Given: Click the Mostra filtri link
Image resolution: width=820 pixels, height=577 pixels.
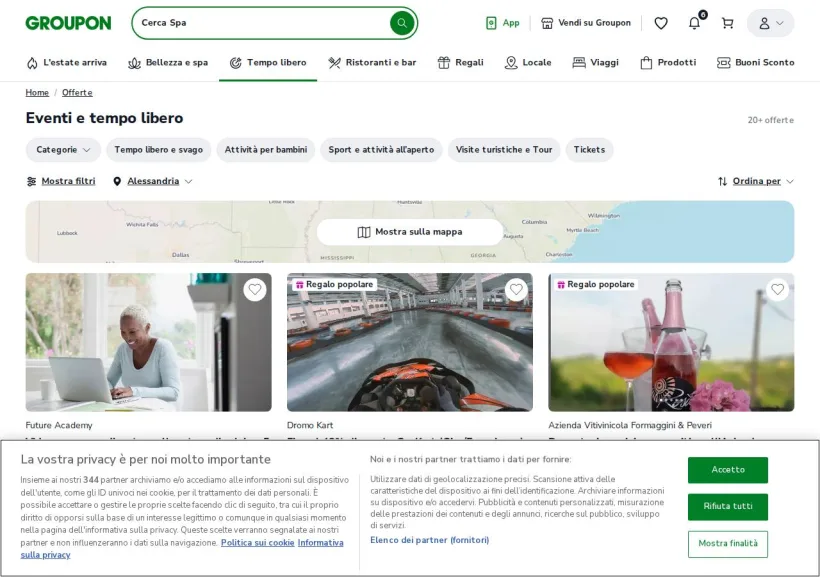Looking at the screenshot, I should point(68,182).
